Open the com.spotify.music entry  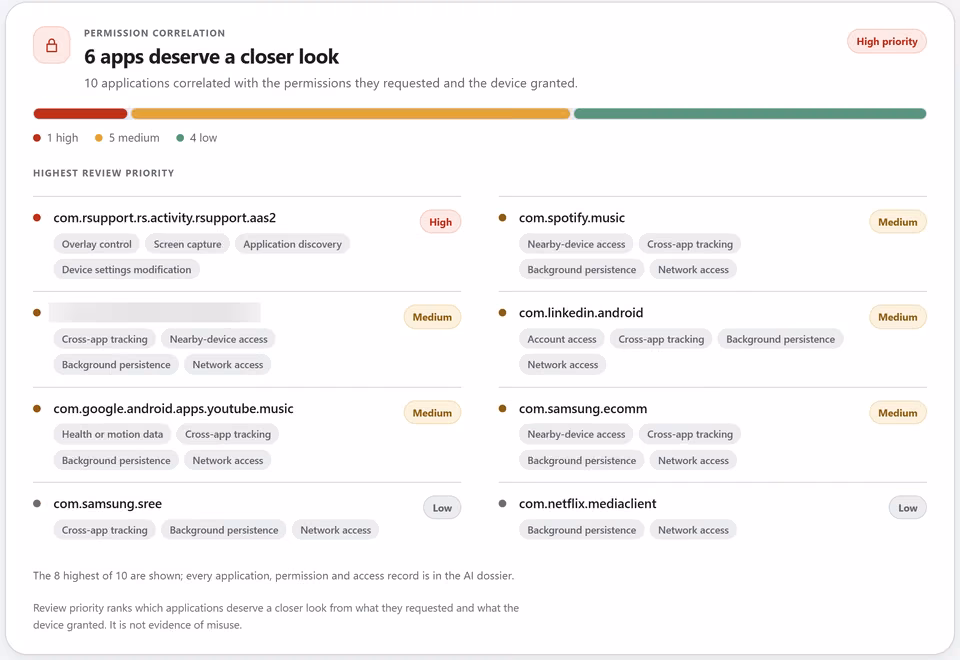pos(572,217)
